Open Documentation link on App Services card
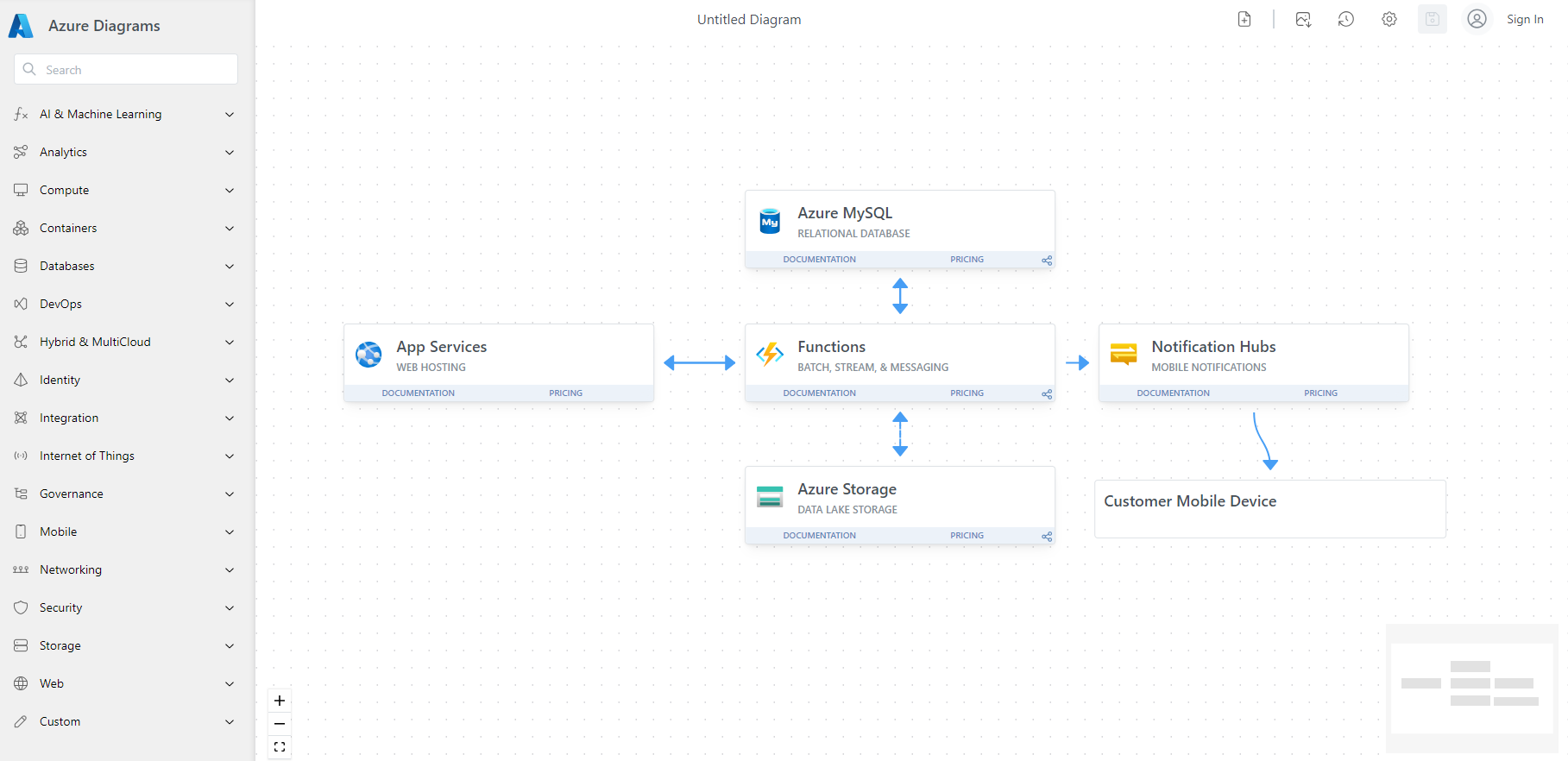Viewport: 1568px width, 761px height. tap(418, 393)
